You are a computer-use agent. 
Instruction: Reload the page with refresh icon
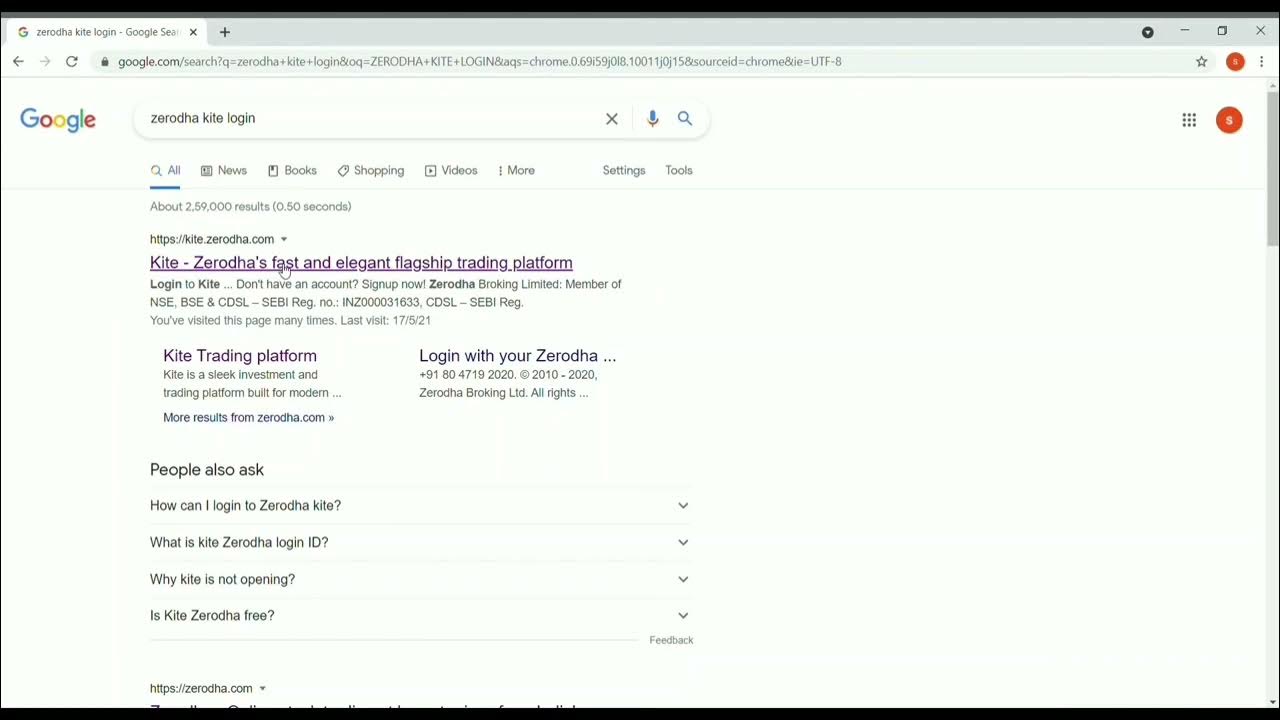(x=72, y=61)
